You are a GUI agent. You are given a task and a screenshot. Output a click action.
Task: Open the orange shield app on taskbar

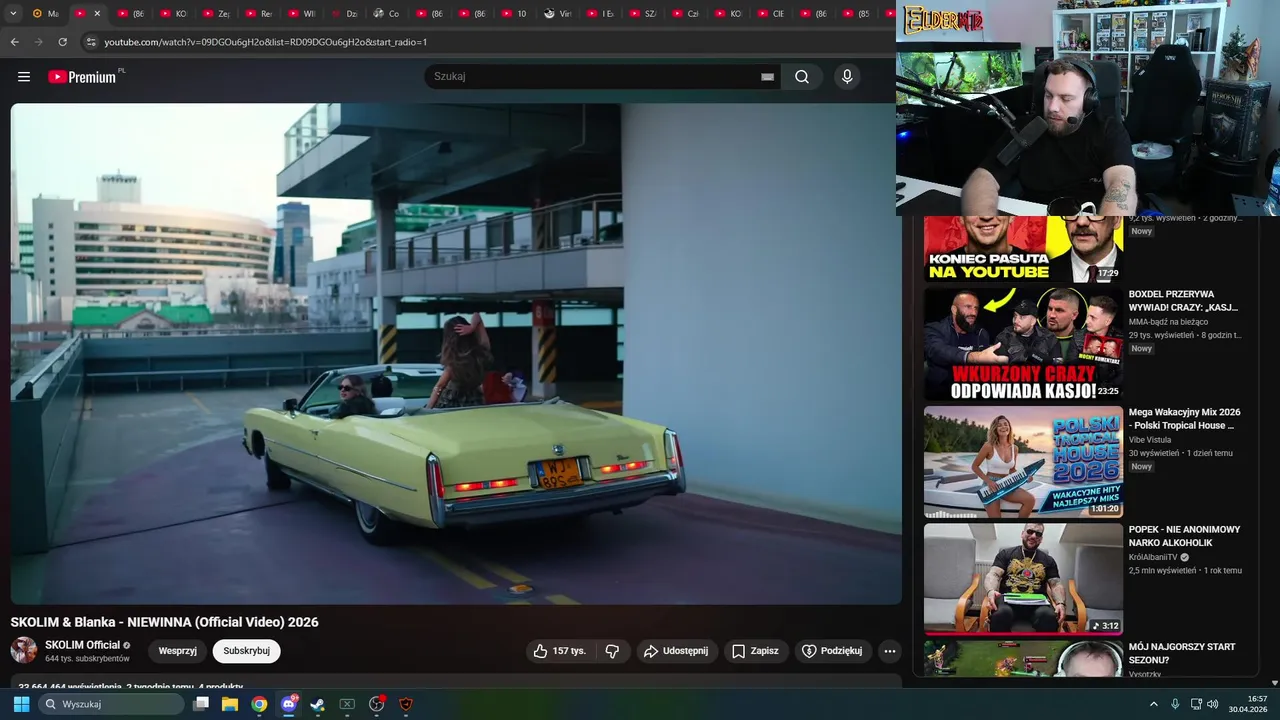click(x=405, y=704)
